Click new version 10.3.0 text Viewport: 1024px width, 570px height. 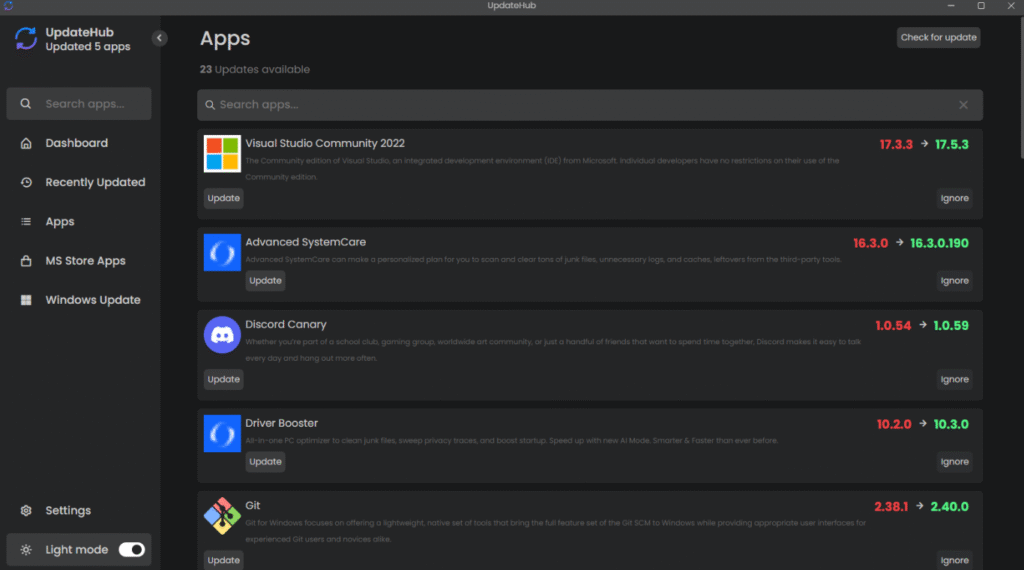click(951, 424)
